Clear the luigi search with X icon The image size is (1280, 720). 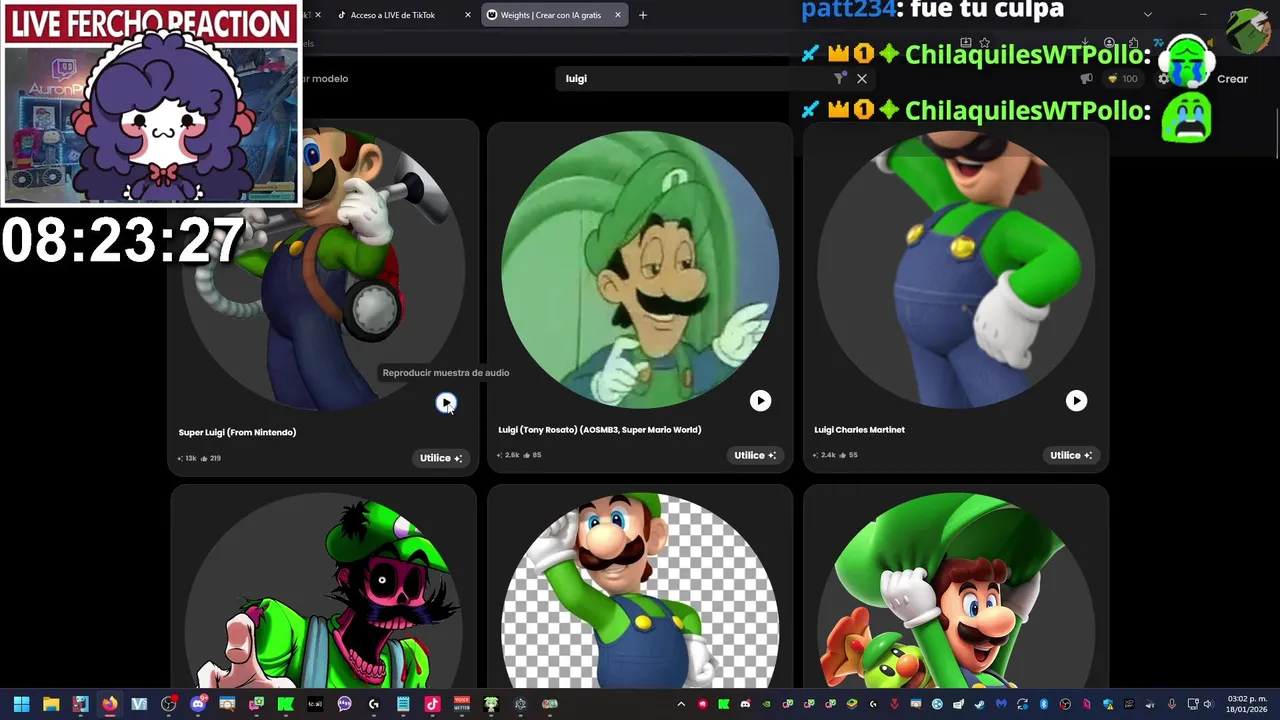click(862, 78)
